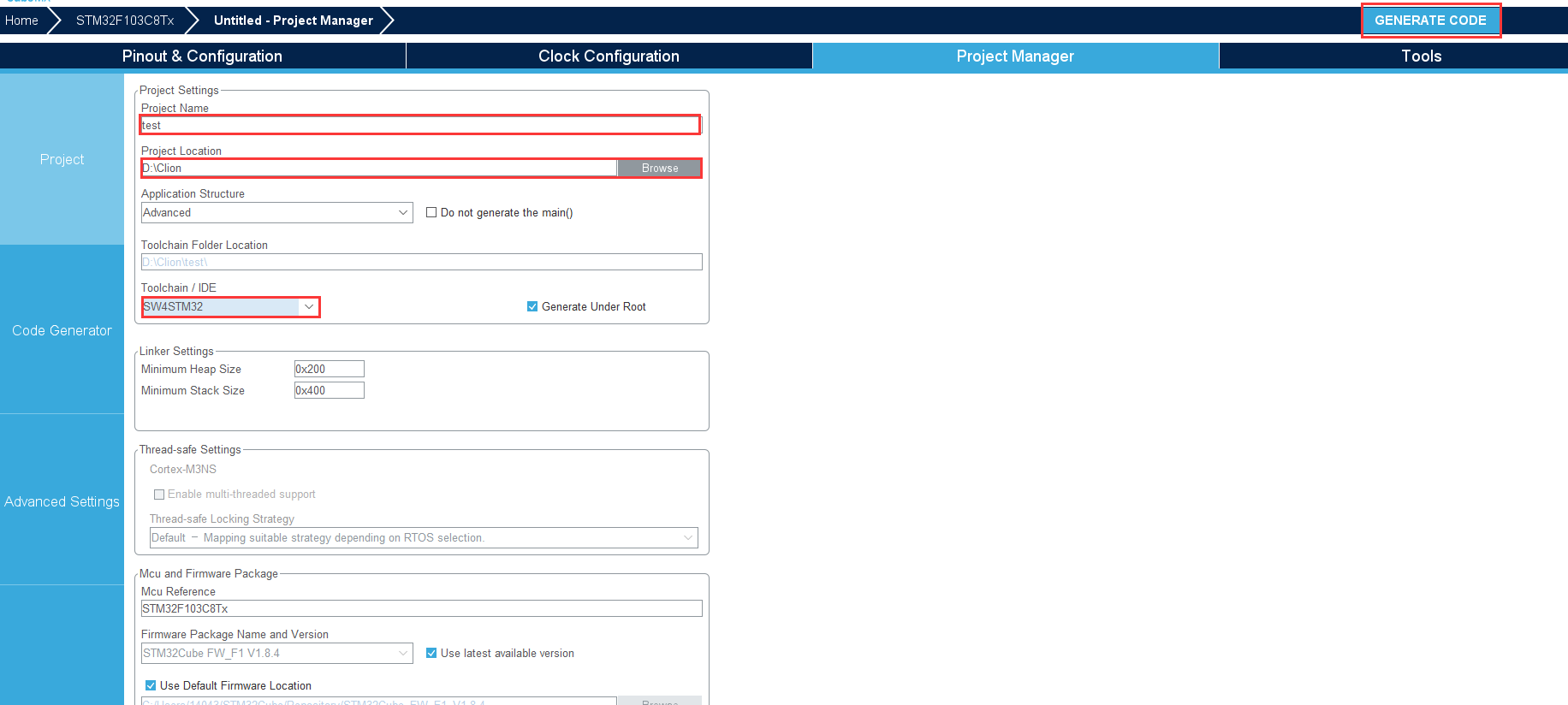
Task: Click the Toolchain Folder Location field
Action: (x=421, y=262)
